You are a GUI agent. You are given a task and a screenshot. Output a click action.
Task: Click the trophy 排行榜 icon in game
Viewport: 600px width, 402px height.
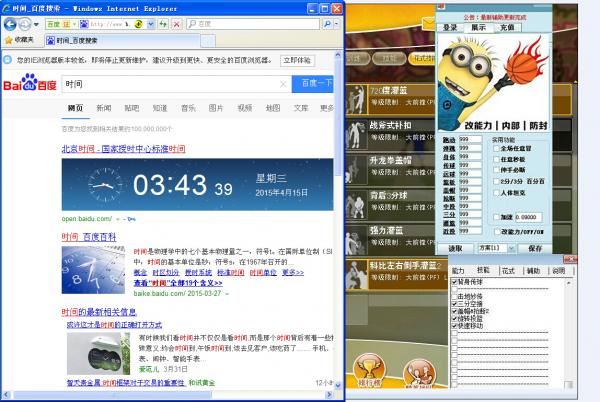(x=369, y=371)
